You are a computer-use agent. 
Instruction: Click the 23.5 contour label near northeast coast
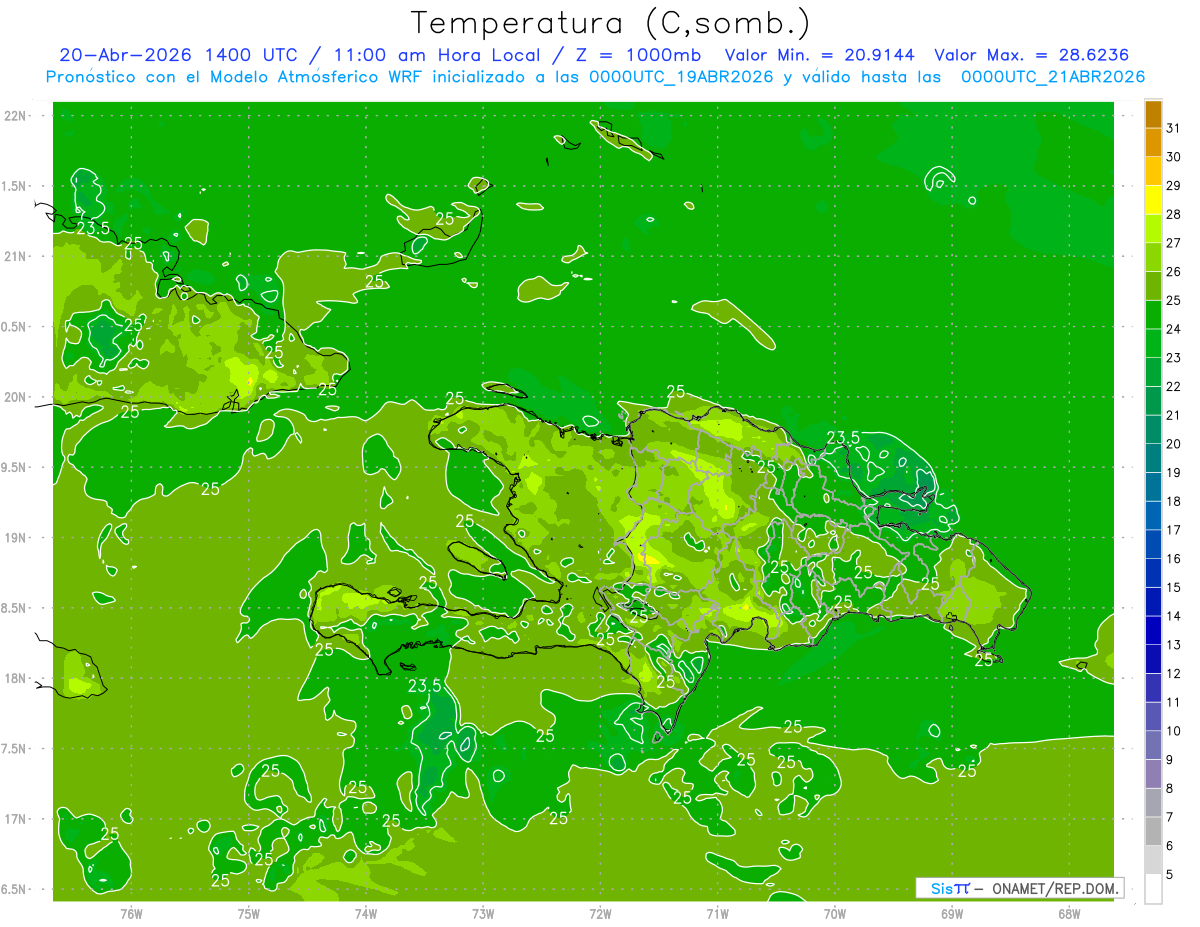point(843,437)
